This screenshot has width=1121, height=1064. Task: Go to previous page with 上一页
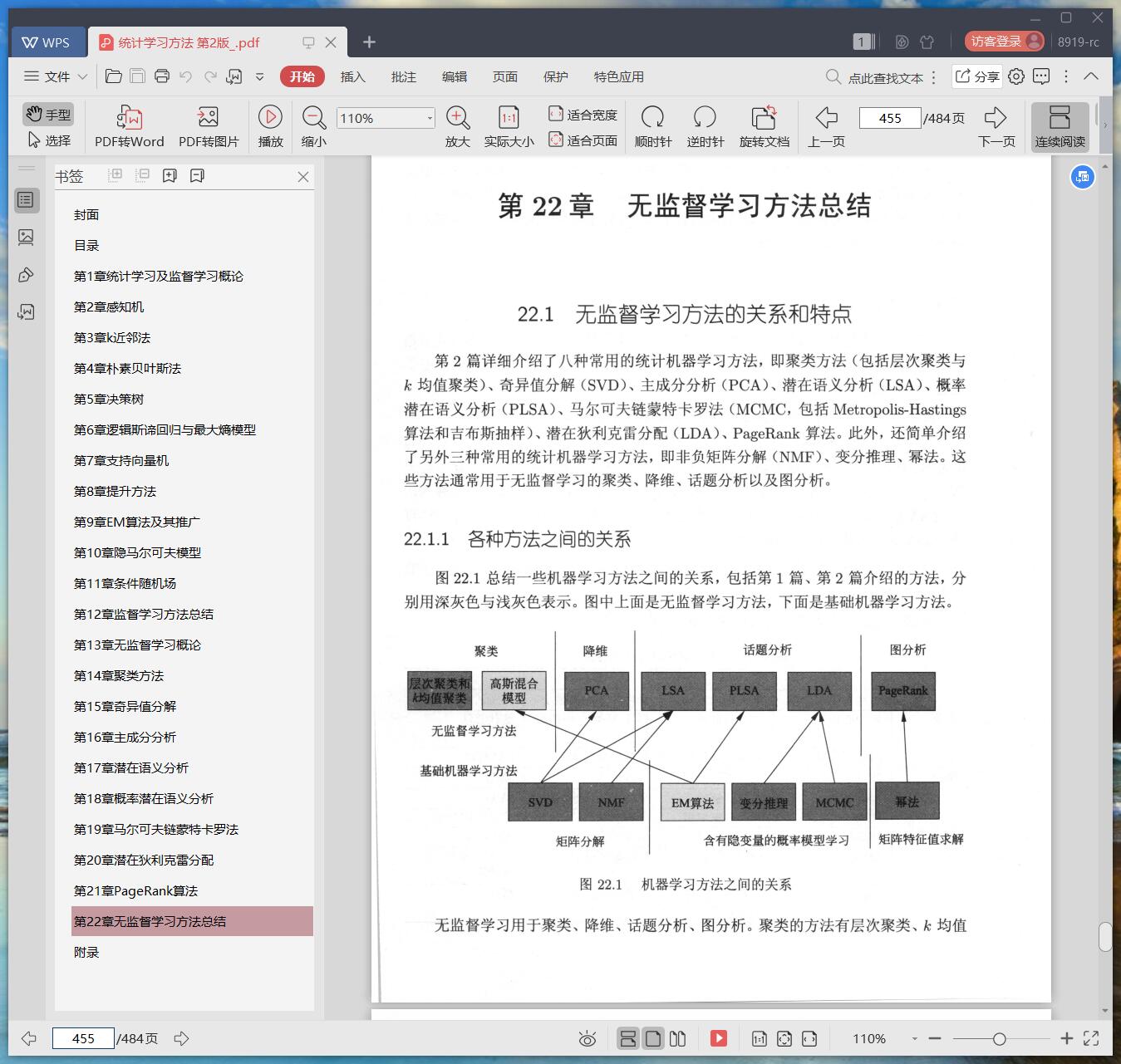click(826, 127)
